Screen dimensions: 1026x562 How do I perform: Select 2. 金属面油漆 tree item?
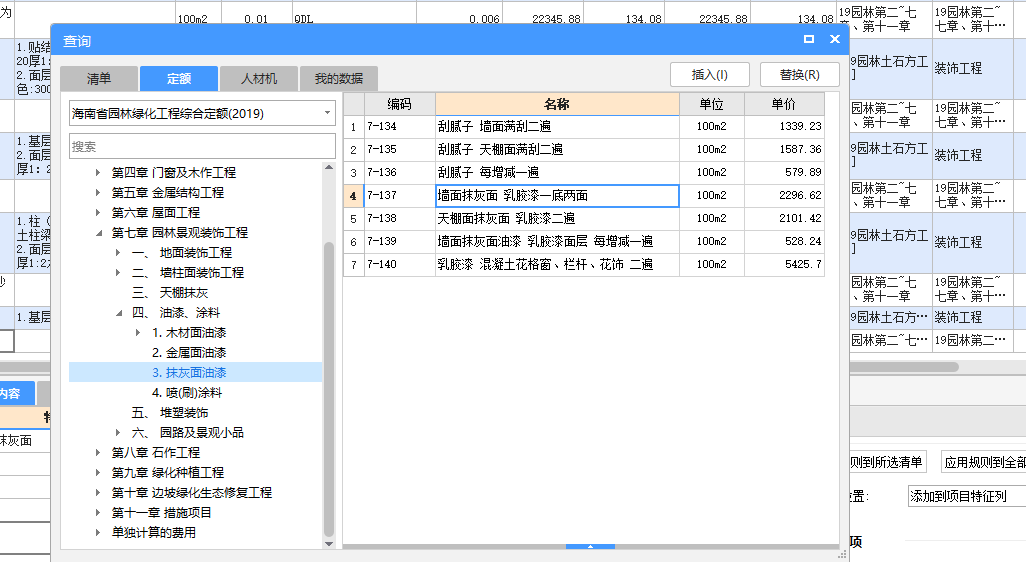click(188, 353)
